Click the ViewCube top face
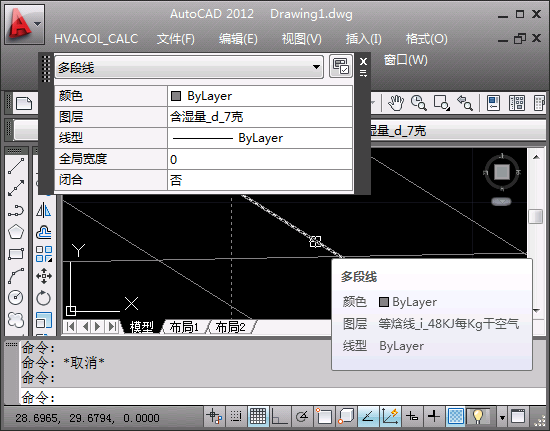The height and width of the screenshot is (431, 550). pos(502,172)
